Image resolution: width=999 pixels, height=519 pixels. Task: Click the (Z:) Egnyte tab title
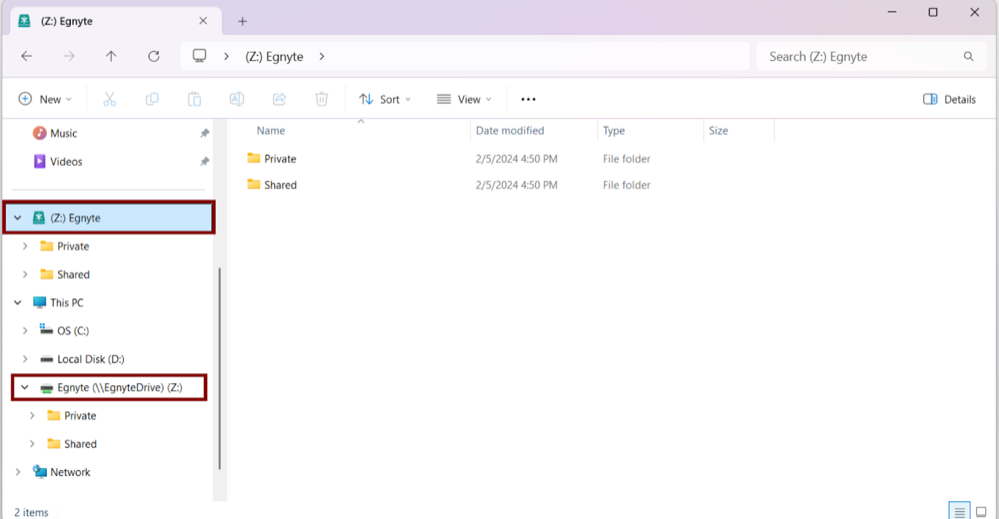coord(67,21)
